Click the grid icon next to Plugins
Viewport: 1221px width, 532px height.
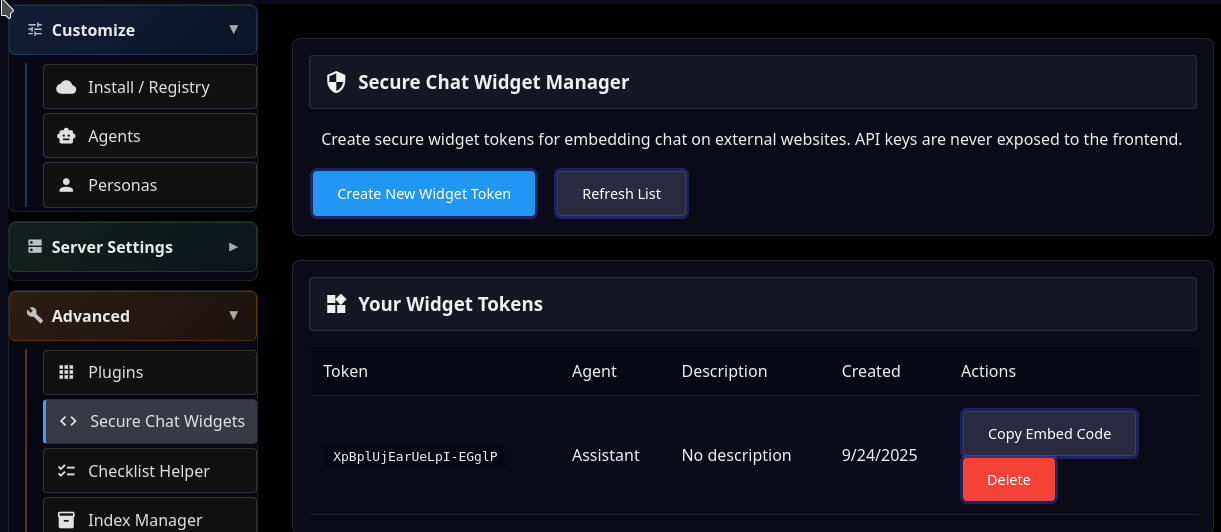click(x=67, y=372)
